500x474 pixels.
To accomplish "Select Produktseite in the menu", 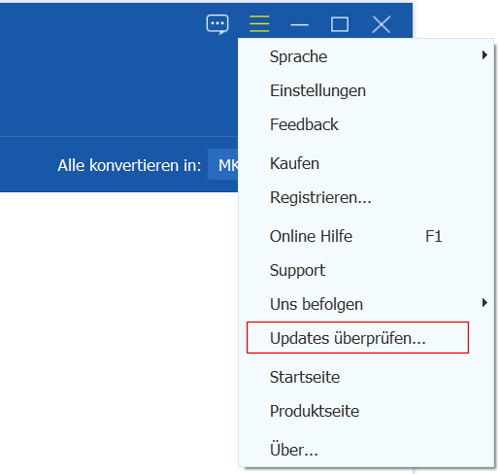I will pyautogui.click(x=366, y=411).
